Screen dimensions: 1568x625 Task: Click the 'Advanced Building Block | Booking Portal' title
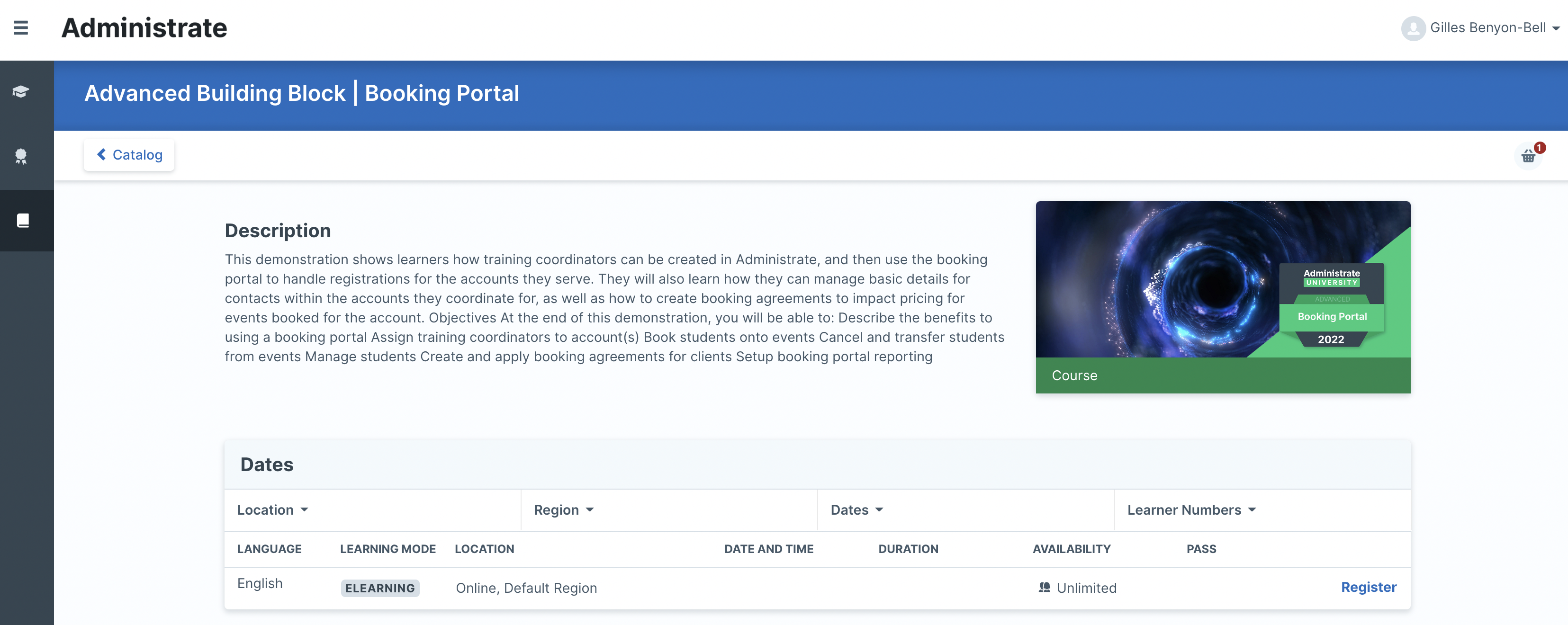301,93
